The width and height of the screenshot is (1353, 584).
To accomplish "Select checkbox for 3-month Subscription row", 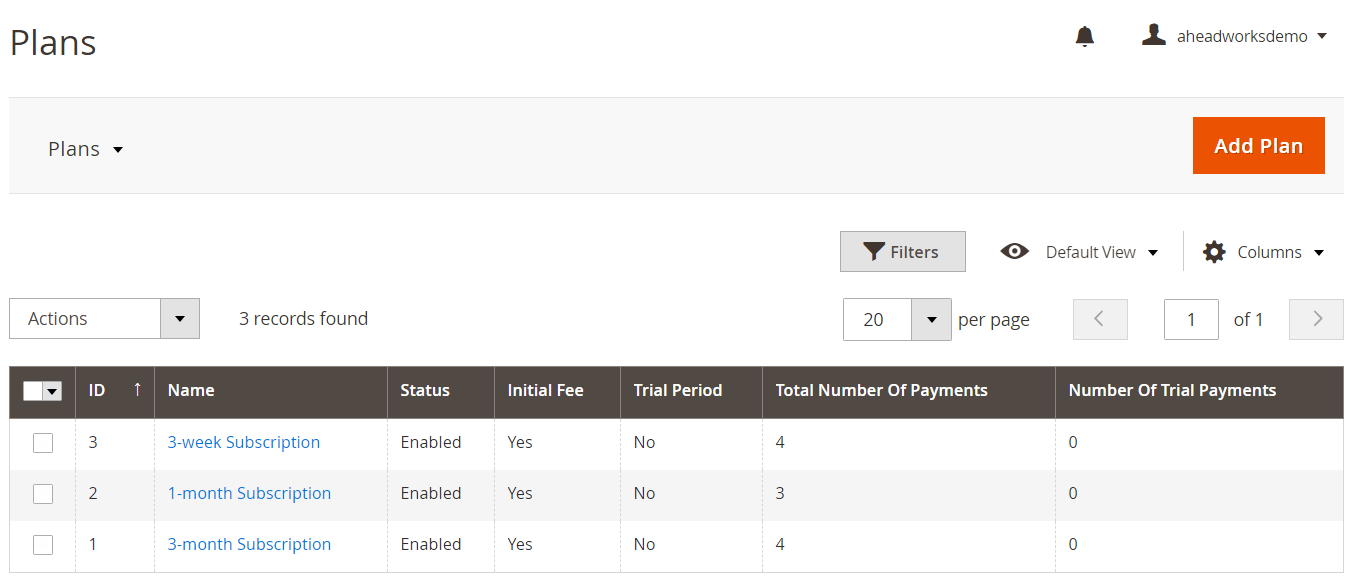I will click(x=43, y=545).
